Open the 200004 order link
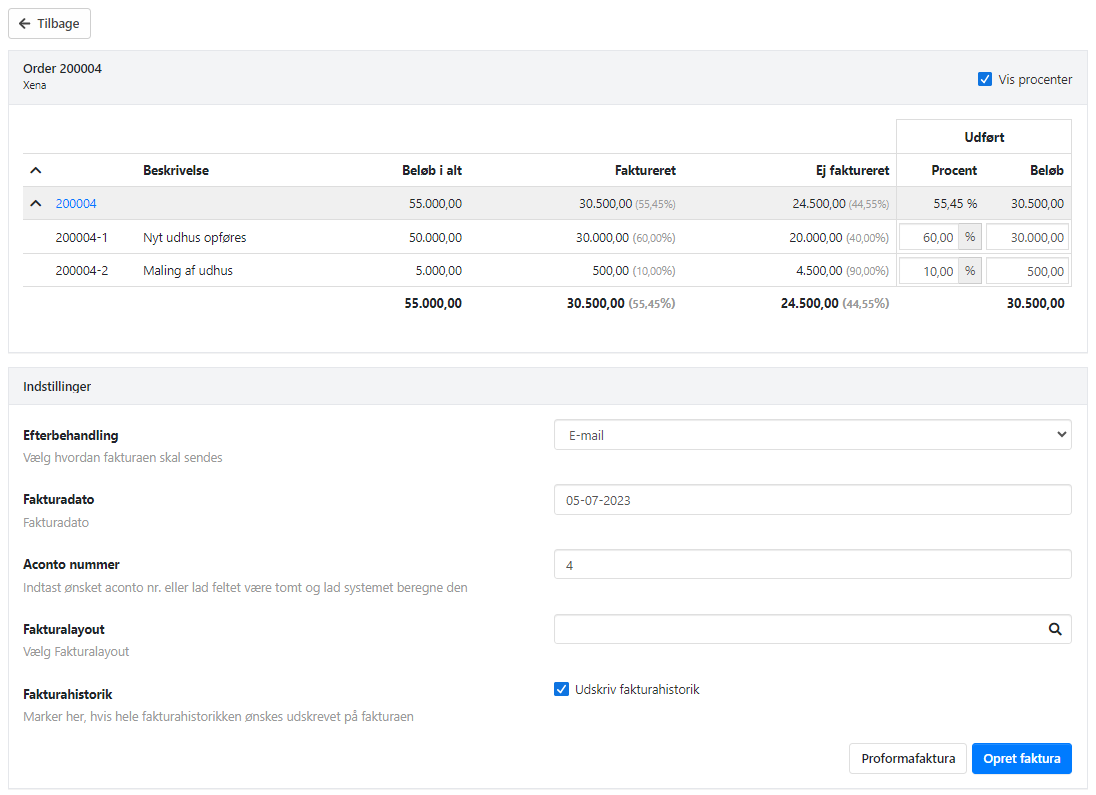The height and width of the screenshot is (795, 1096). (x=76, y=204)
